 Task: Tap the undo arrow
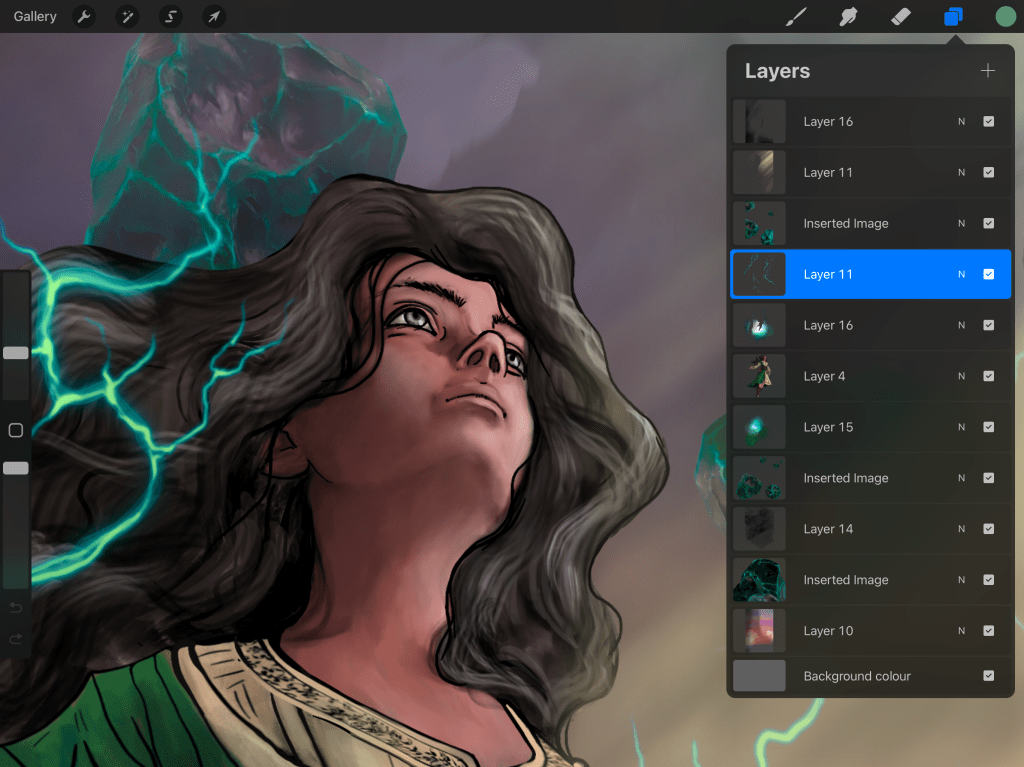[x=15, y=607]
